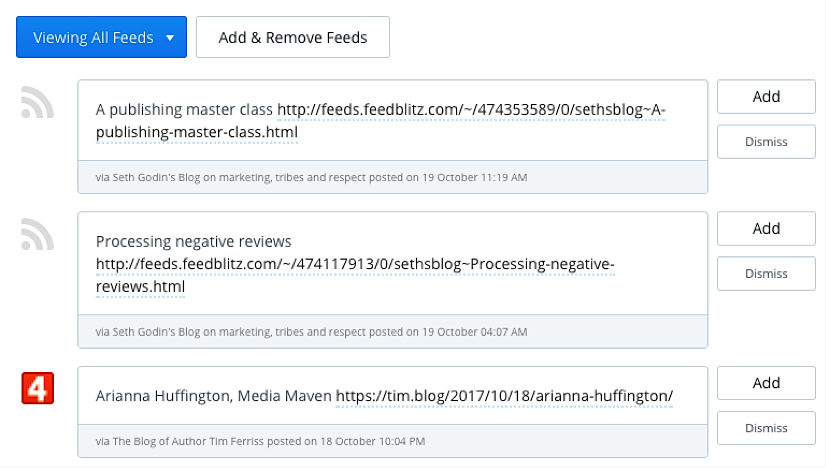Image resolution: width=826 pixels, height=468 pixels.
Task: Click the red 4 icon for Tim Ferriss blog
Action: pyautogui.click(x=37, y=388)
